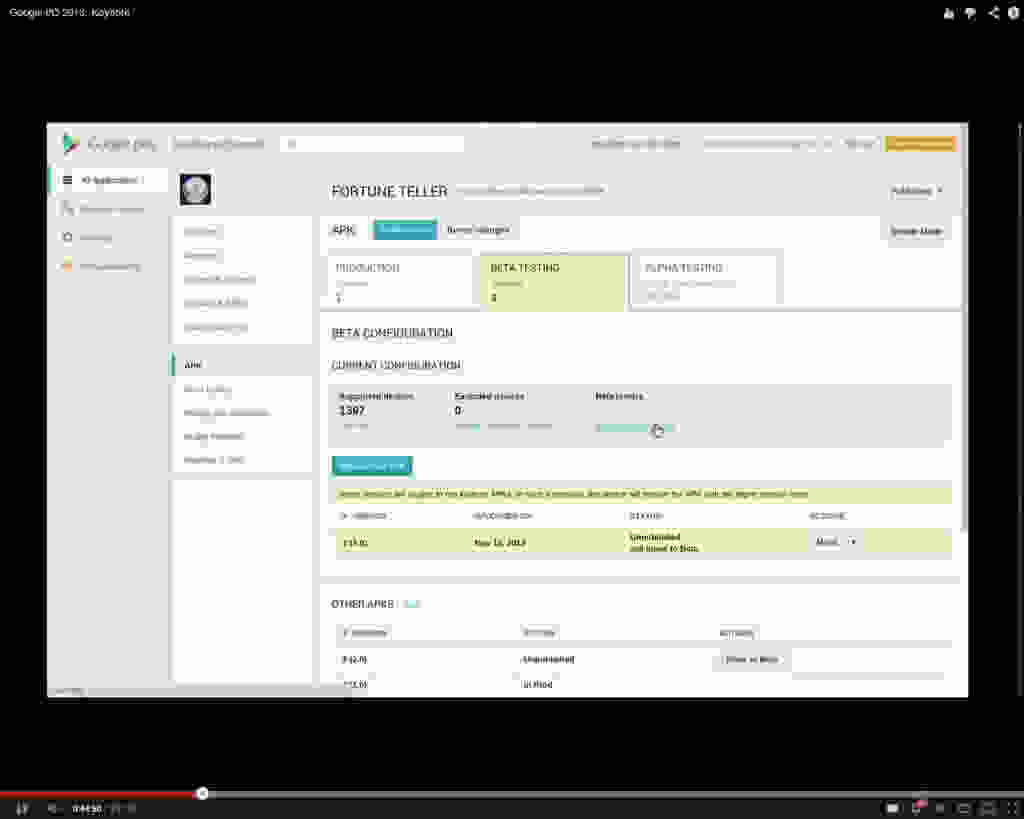Click the video title Google I/O 2013: Keynote
This screenshot has width=1024, height=819.
point(70,12)
